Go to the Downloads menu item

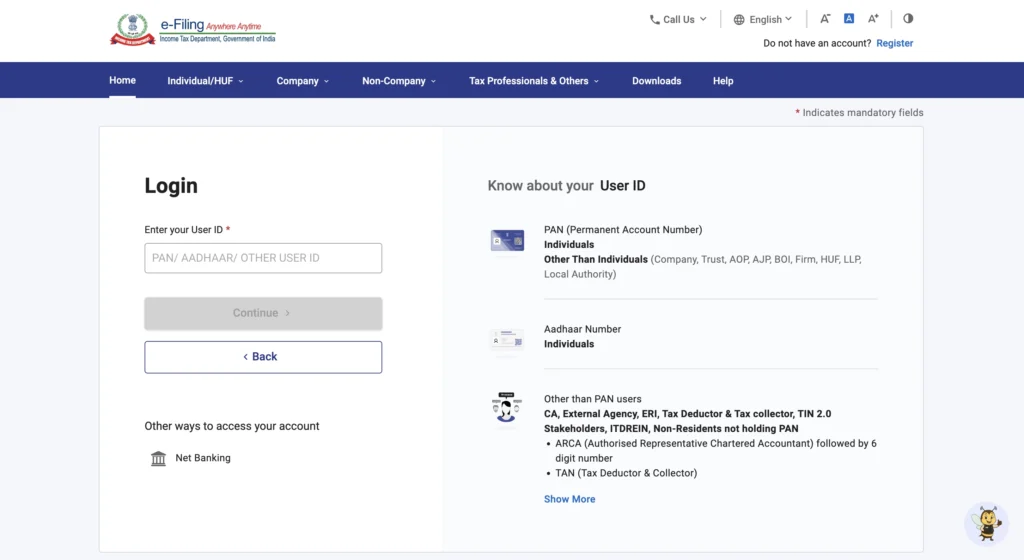(656, 81)
